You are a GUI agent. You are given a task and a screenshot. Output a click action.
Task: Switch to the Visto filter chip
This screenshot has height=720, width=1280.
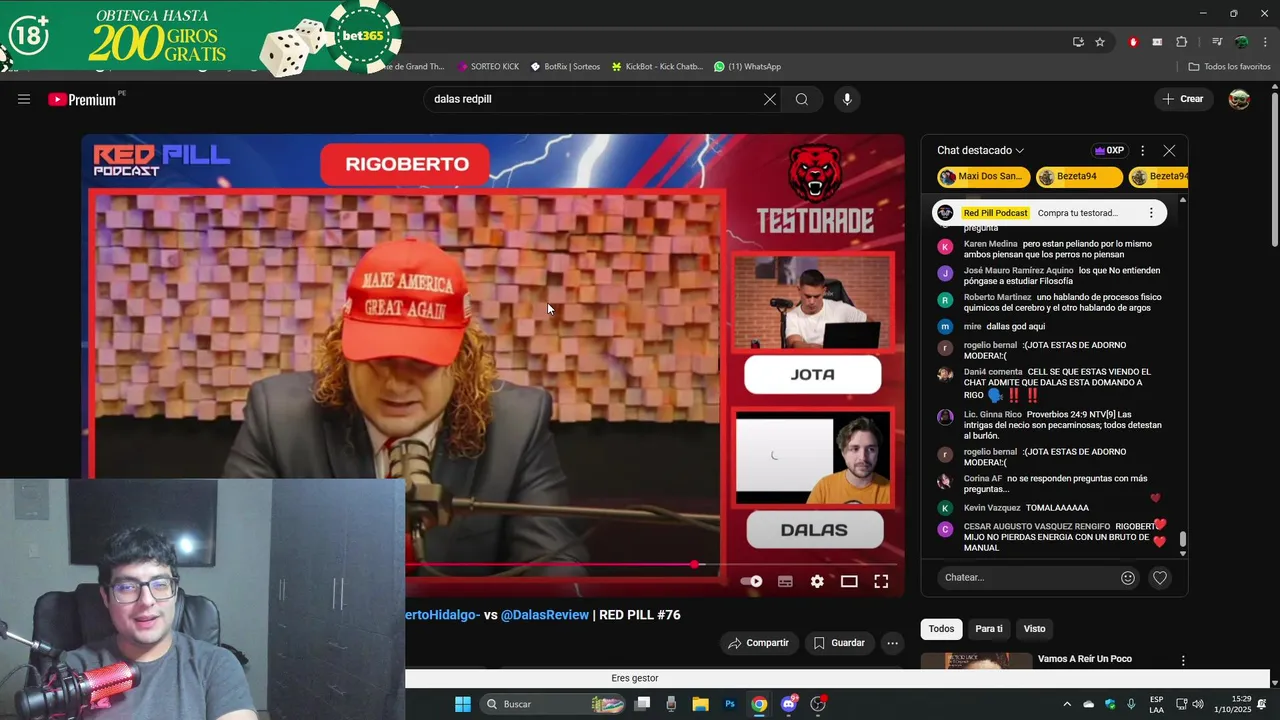(1034, 629)
